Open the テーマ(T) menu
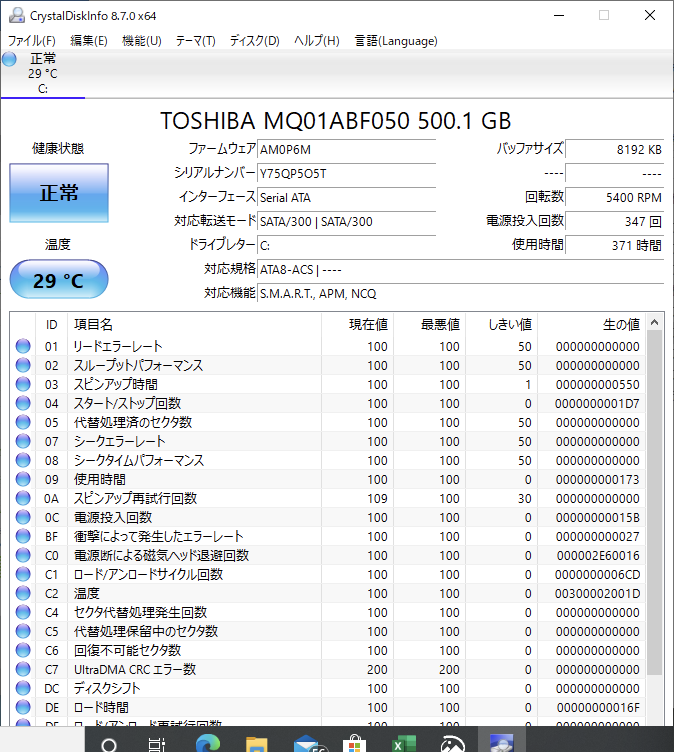 tap(195, 41)
